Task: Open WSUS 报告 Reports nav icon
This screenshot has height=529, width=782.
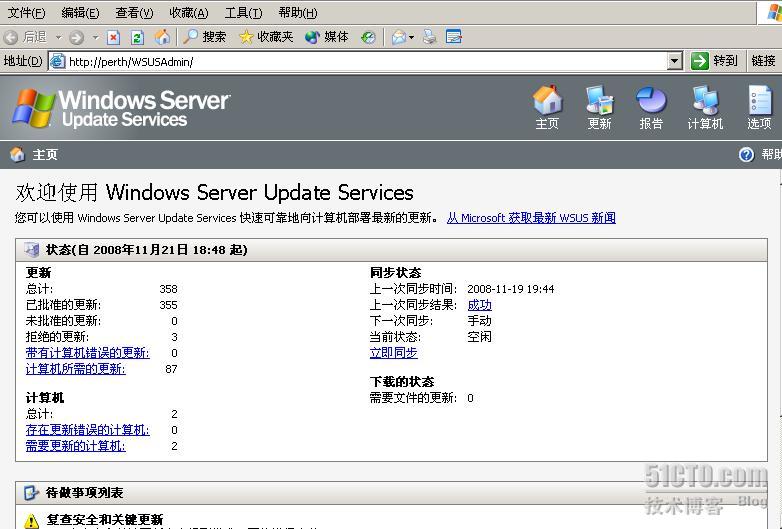Action: (651, 107)
